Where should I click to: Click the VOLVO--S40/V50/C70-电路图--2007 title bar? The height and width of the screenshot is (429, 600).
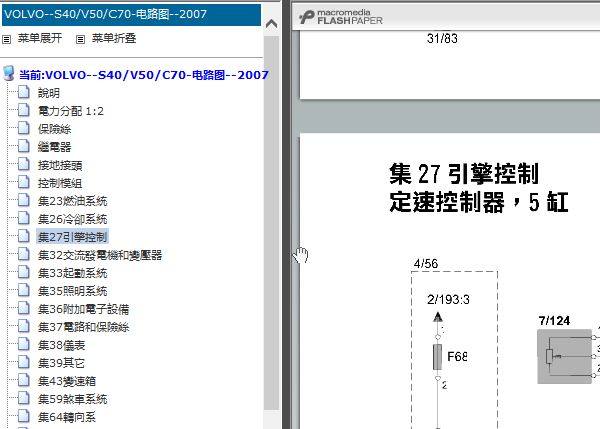tap(131, 15)
